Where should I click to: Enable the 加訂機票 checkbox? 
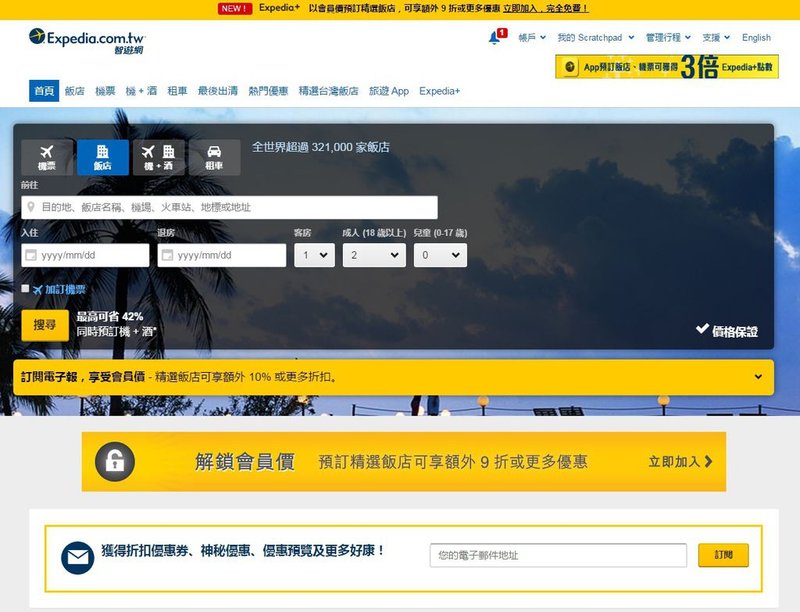pyautogui.click(x=25, y=289)
